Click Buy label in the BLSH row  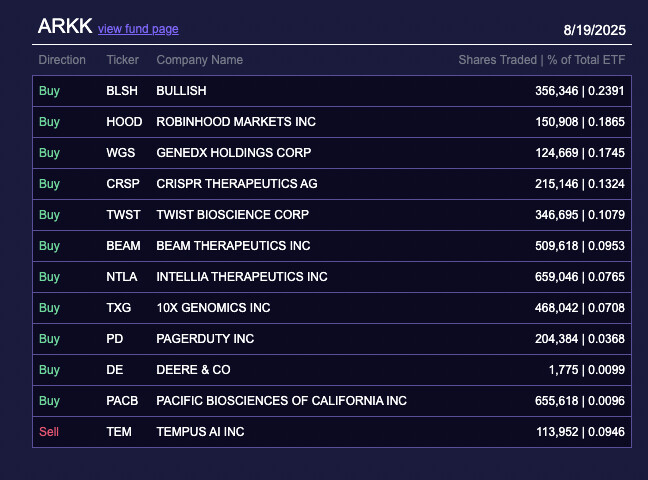tap(49, 91)
